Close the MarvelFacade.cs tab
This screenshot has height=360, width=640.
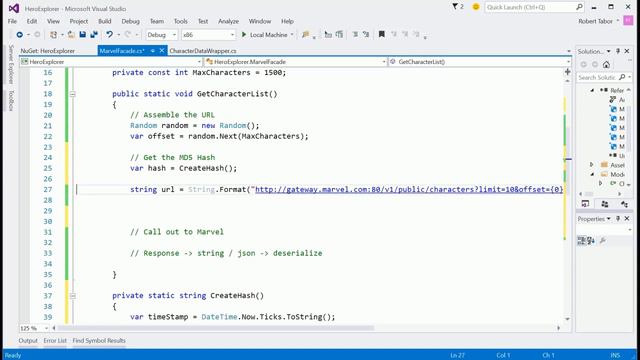pos(162,51)
